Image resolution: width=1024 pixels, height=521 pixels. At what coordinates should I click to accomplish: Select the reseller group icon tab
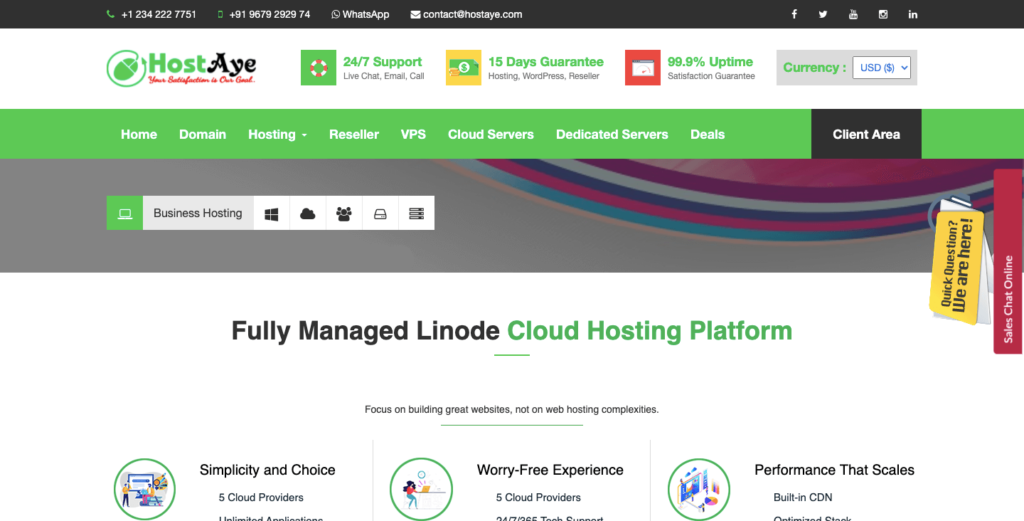344,213
